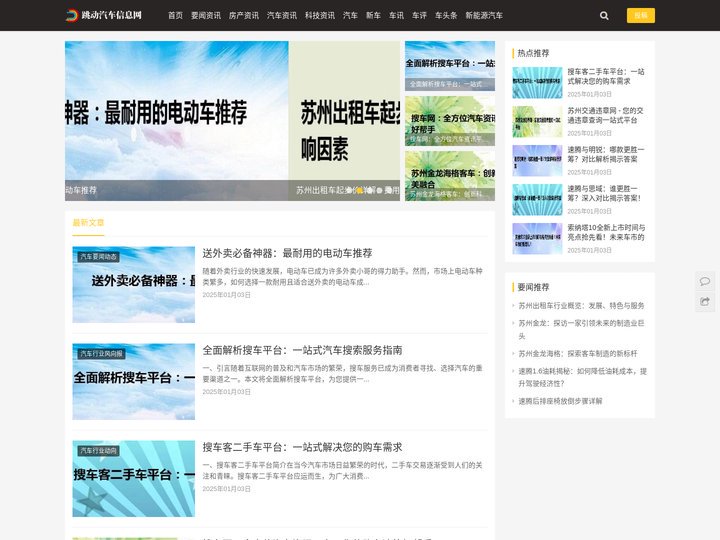Open 要闻资讯 nav item
Viewport: 720px width, 540px height.
(206, 15)
